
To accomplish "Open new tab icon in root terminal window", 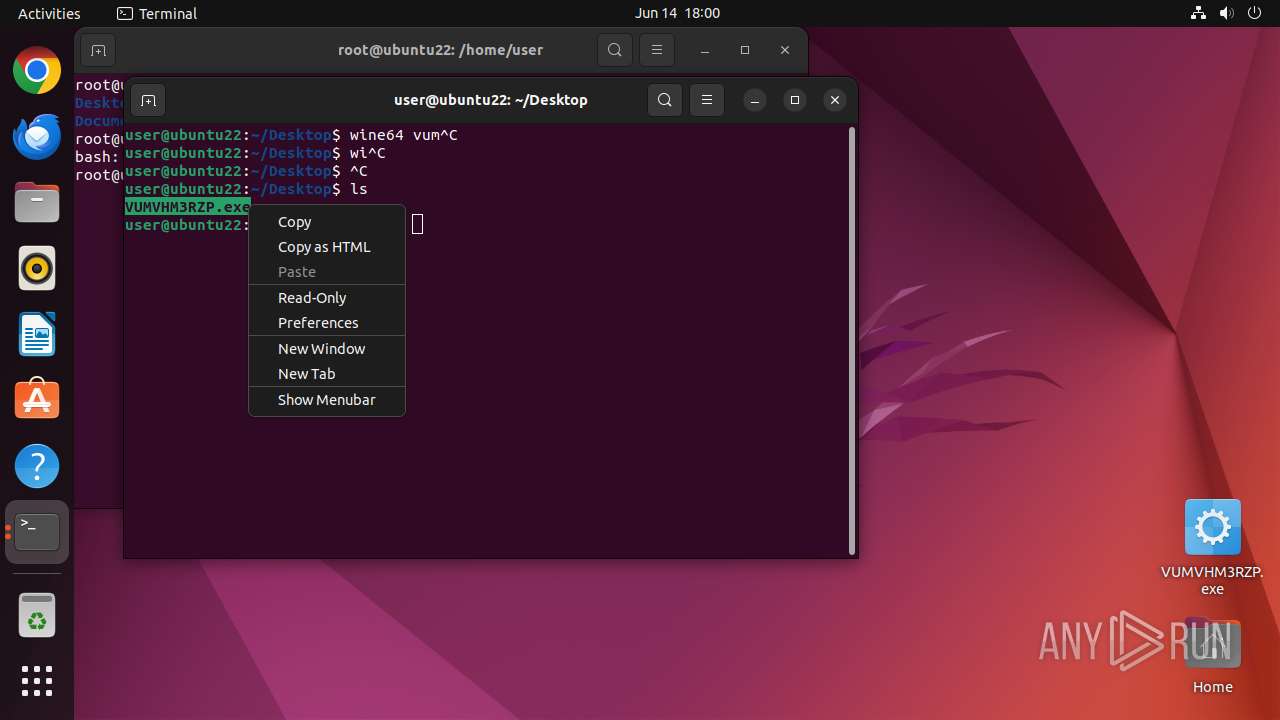I will 98,50.
